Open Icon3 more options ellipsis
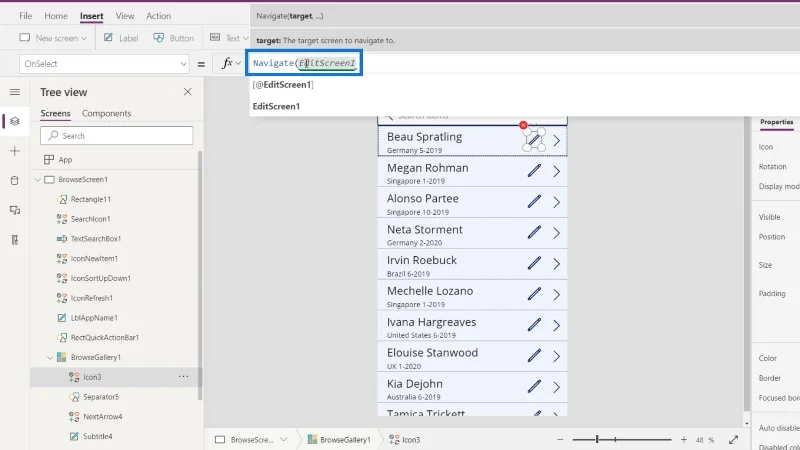Viewport: 800px width, 450px height. pos(183,377)
